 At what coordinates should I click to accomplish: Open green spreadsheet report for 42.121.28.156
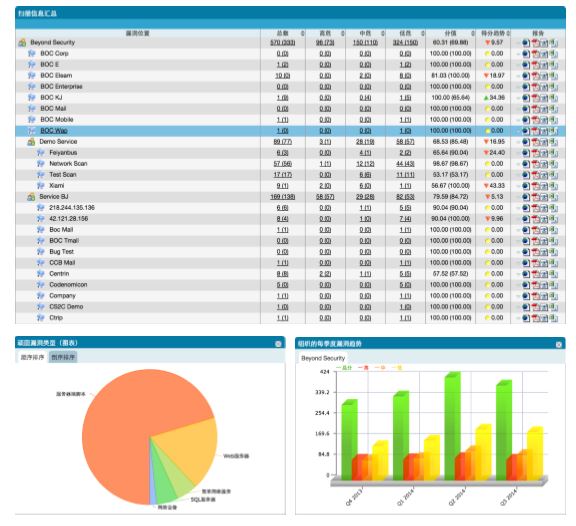coord(554,219)
